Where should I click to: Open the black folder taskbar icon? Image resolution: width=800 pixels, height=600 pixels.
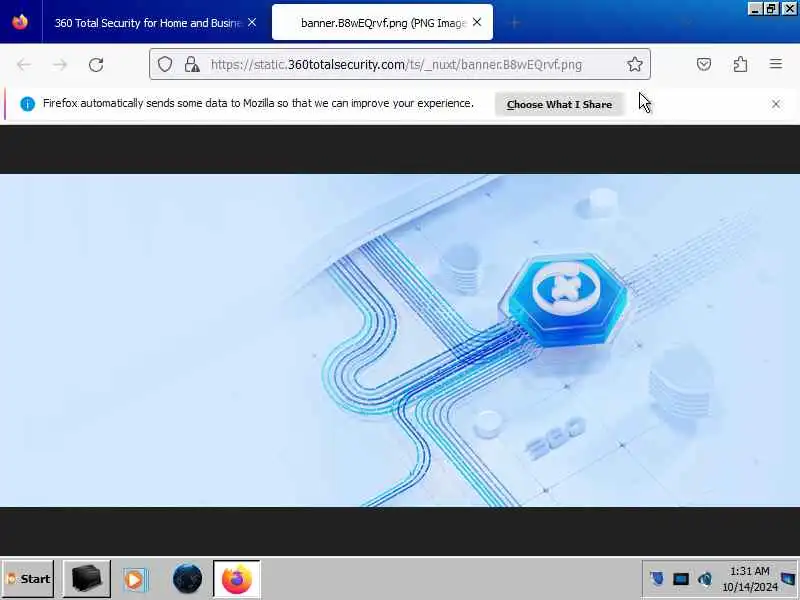click(x=87, y=579)
